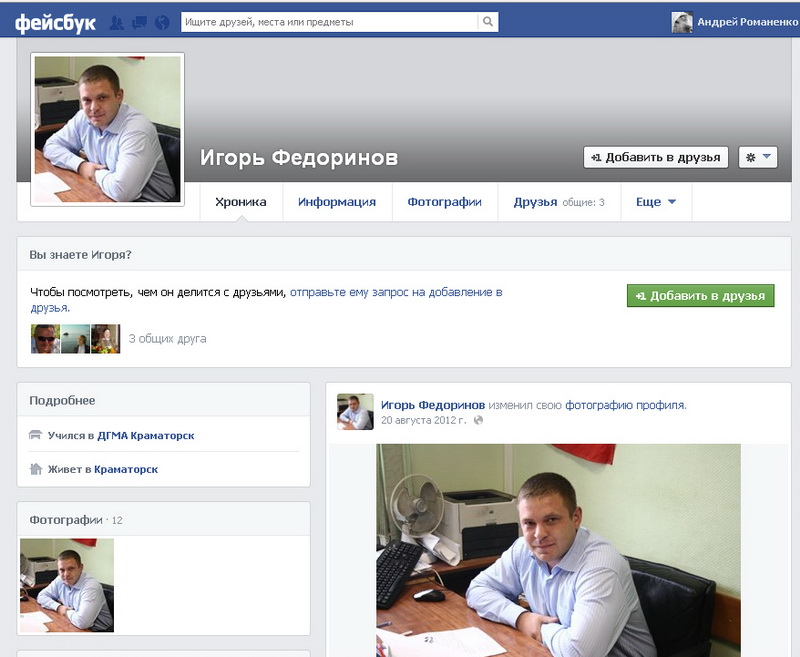Click the green Добавить в друзья button
The image size is (800, 657).
700,296
